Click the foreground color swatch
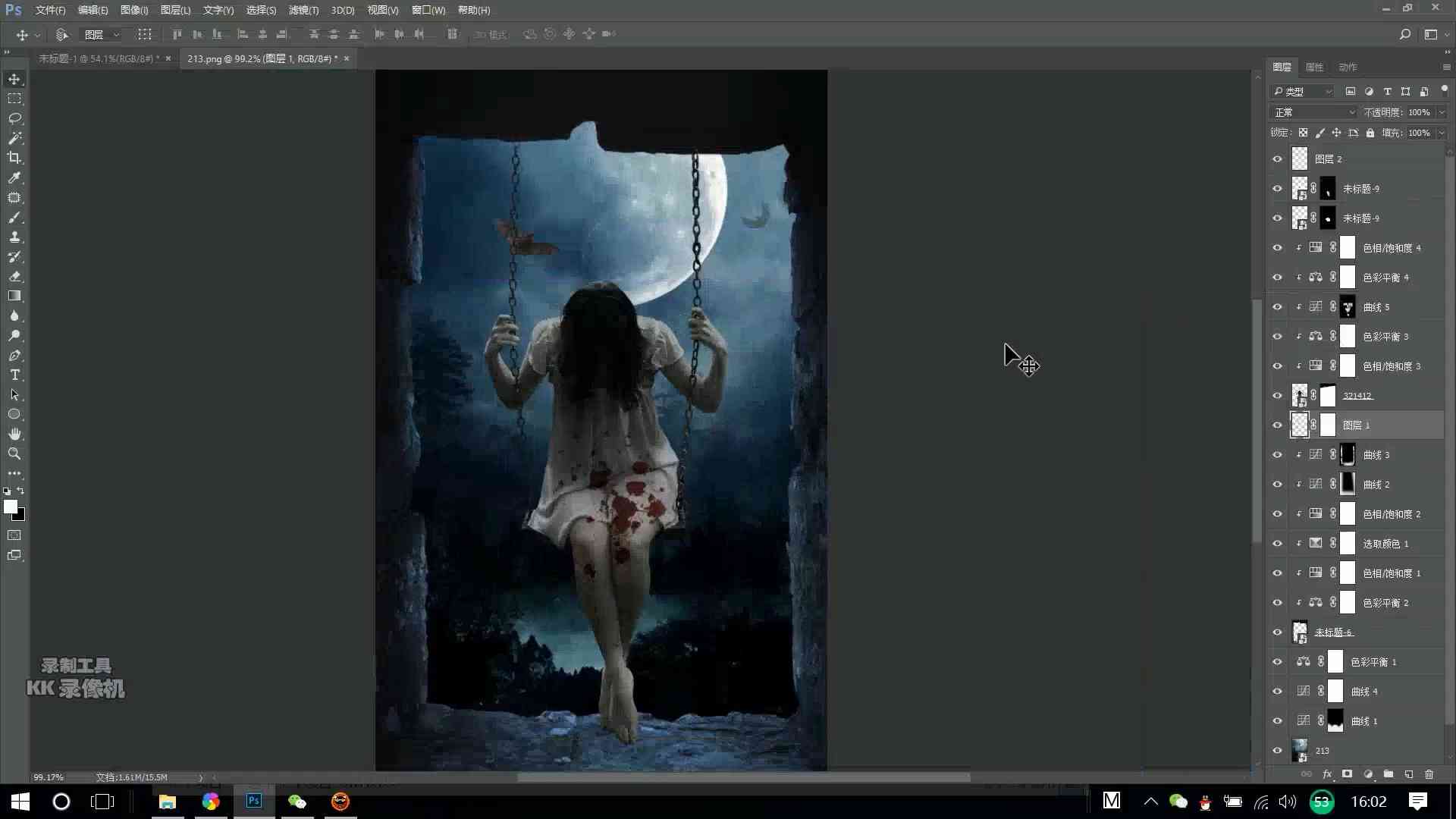 coord(10,507)
